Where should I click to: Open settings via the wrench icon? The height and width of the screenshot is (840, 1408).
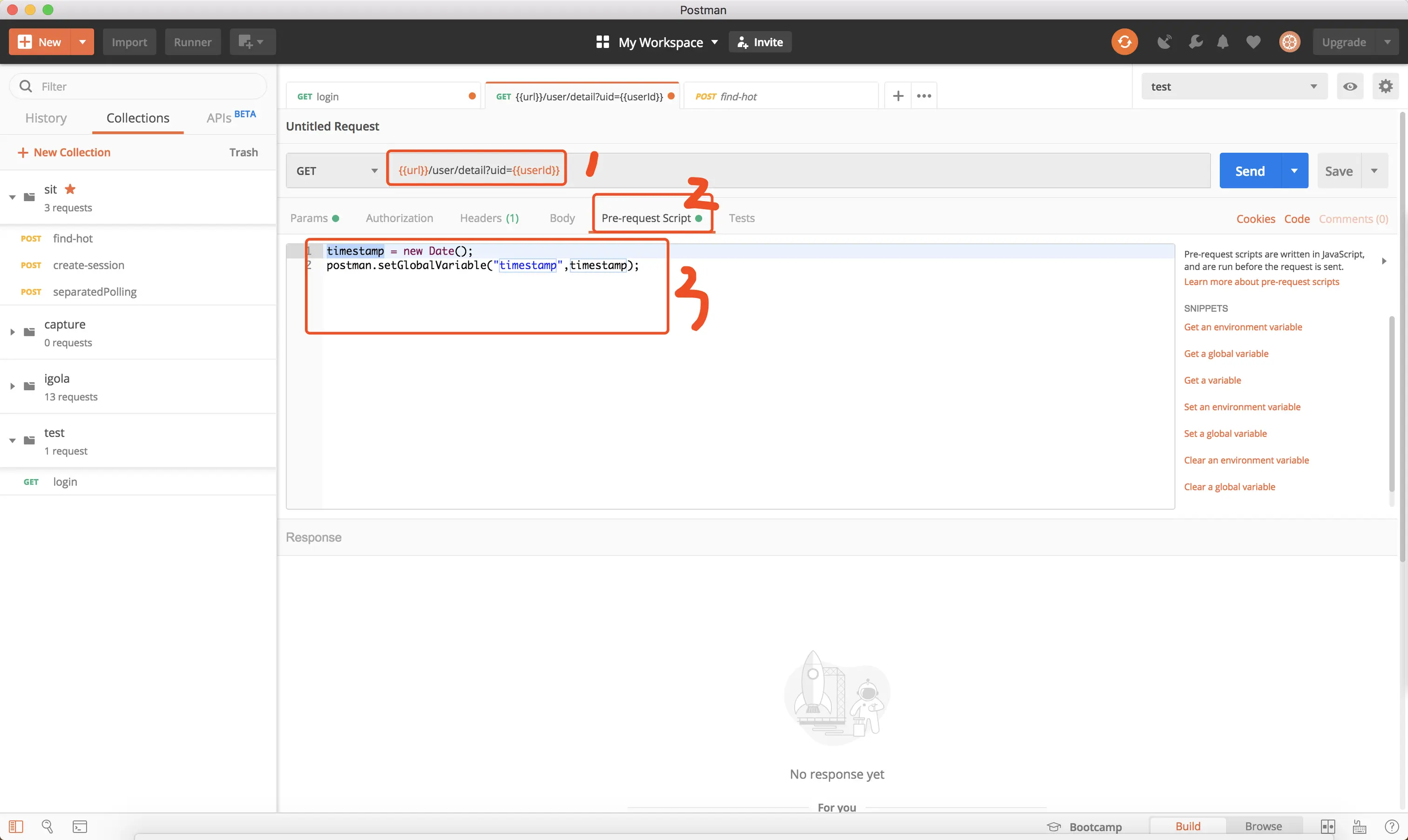[x=1195, y=42]
